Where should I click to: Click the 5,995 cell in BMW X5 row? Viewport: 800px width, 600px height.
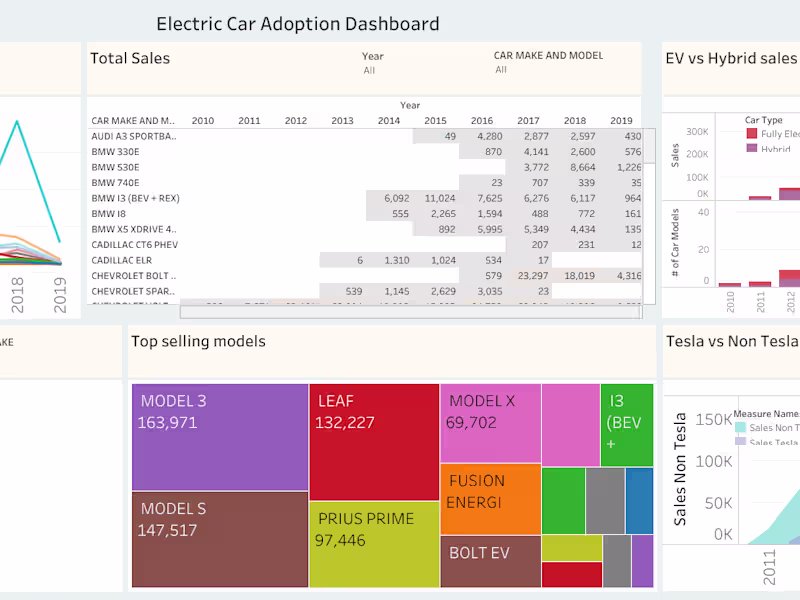(490, 229)
